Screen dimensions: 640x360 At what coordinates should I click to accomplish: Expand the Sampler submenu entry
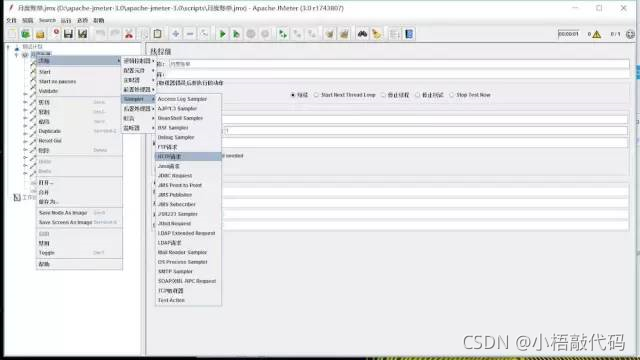click(x=139, y=99)
